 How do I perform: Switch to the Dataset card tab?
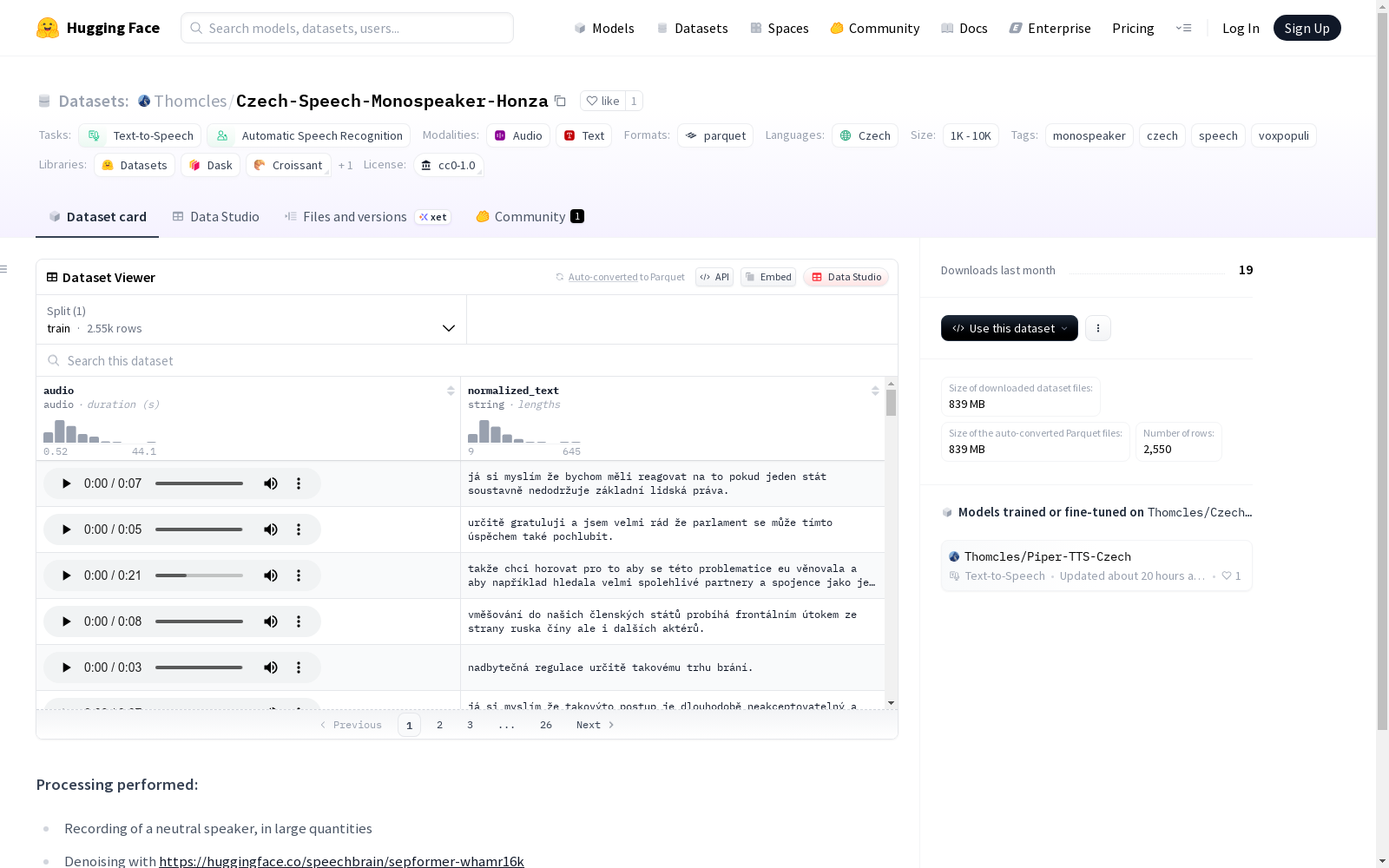click(97, 217)
